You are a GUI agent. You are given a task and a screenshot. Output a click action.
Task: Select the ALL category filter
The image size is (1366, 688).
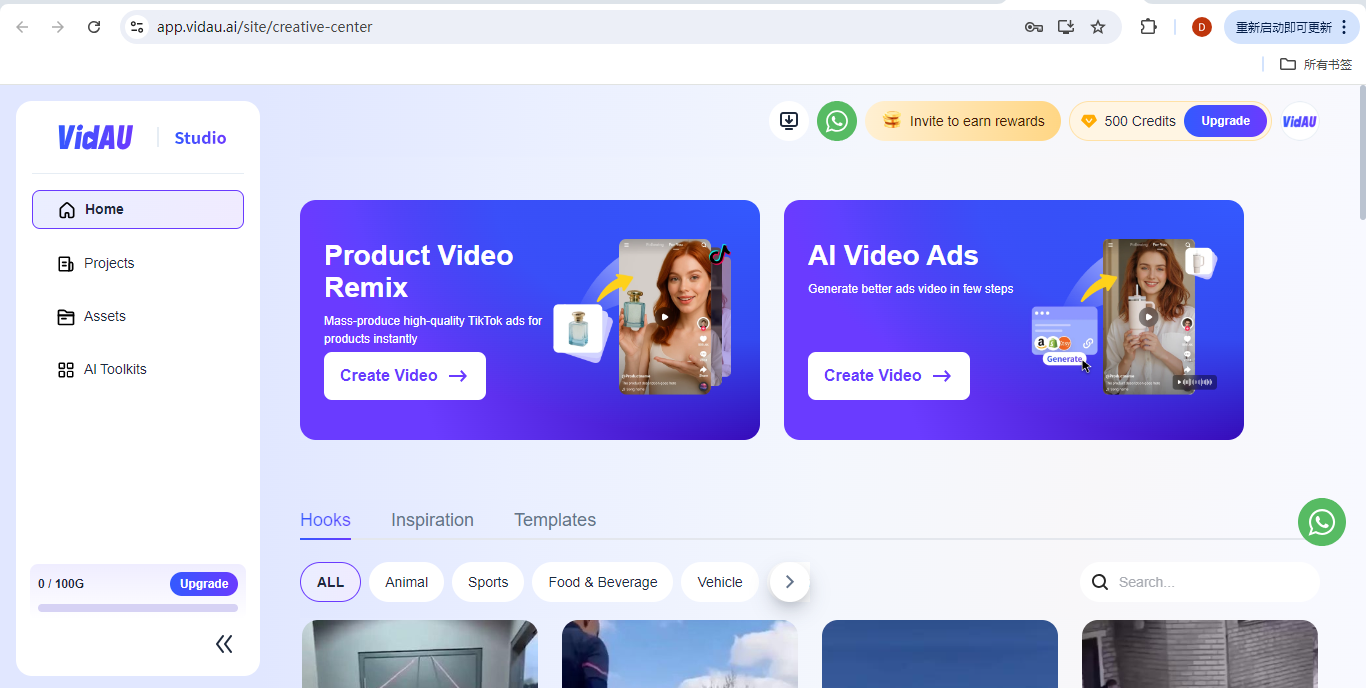(330, 582)
